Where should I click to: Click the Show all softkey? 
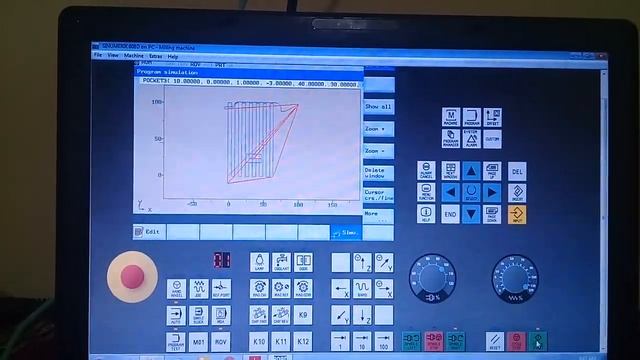[378, 107]
